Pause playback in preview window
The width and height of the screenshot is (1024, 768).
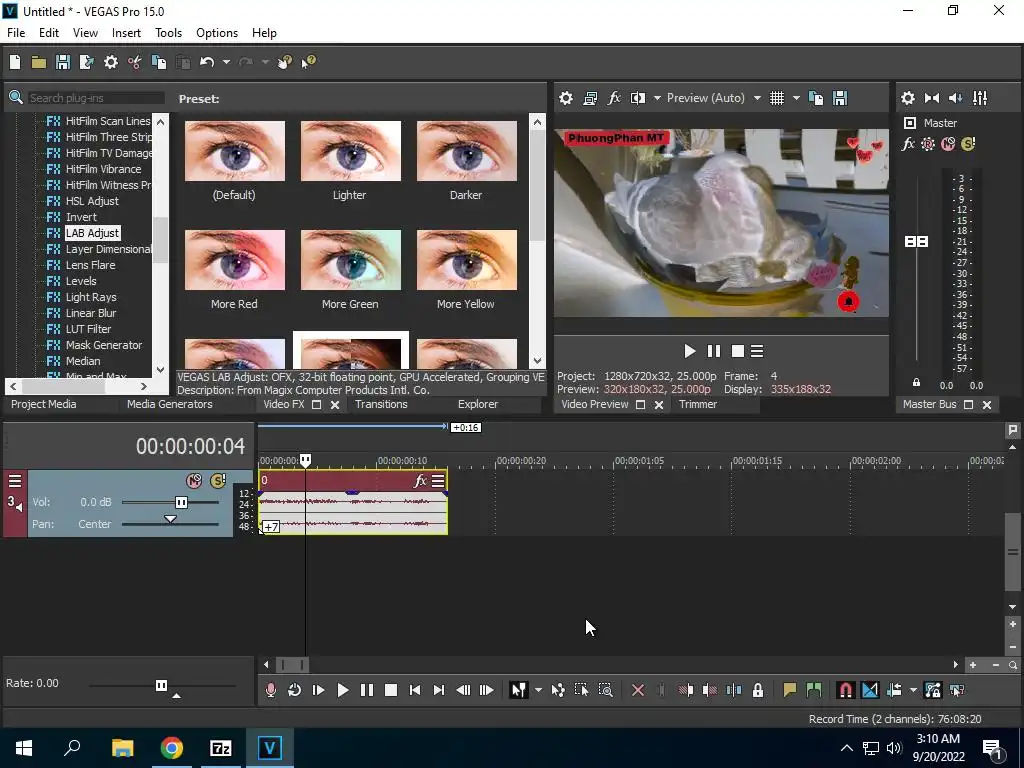tap(714, 351)
